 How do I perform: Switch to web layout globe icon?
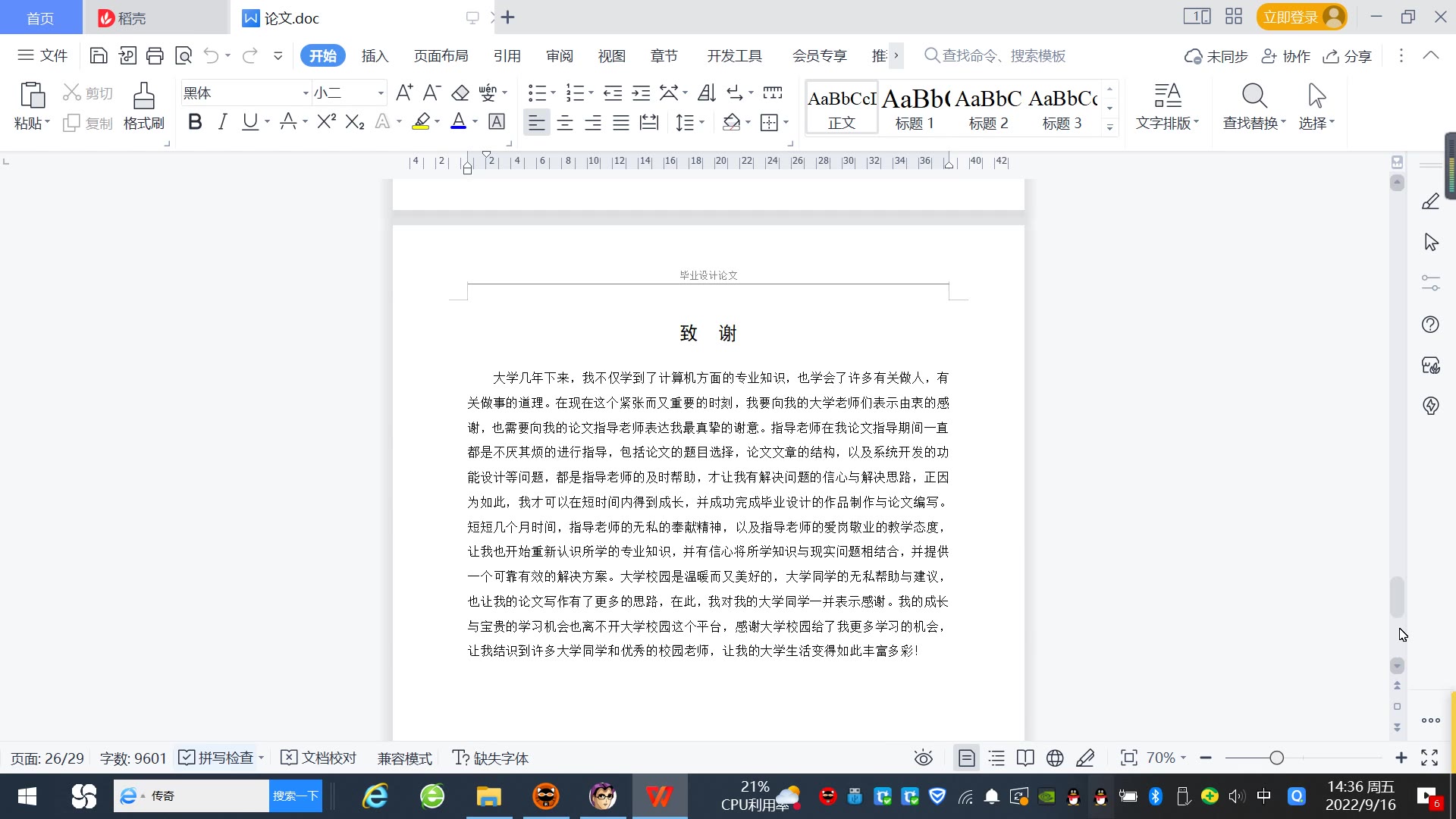point(1055,758)
